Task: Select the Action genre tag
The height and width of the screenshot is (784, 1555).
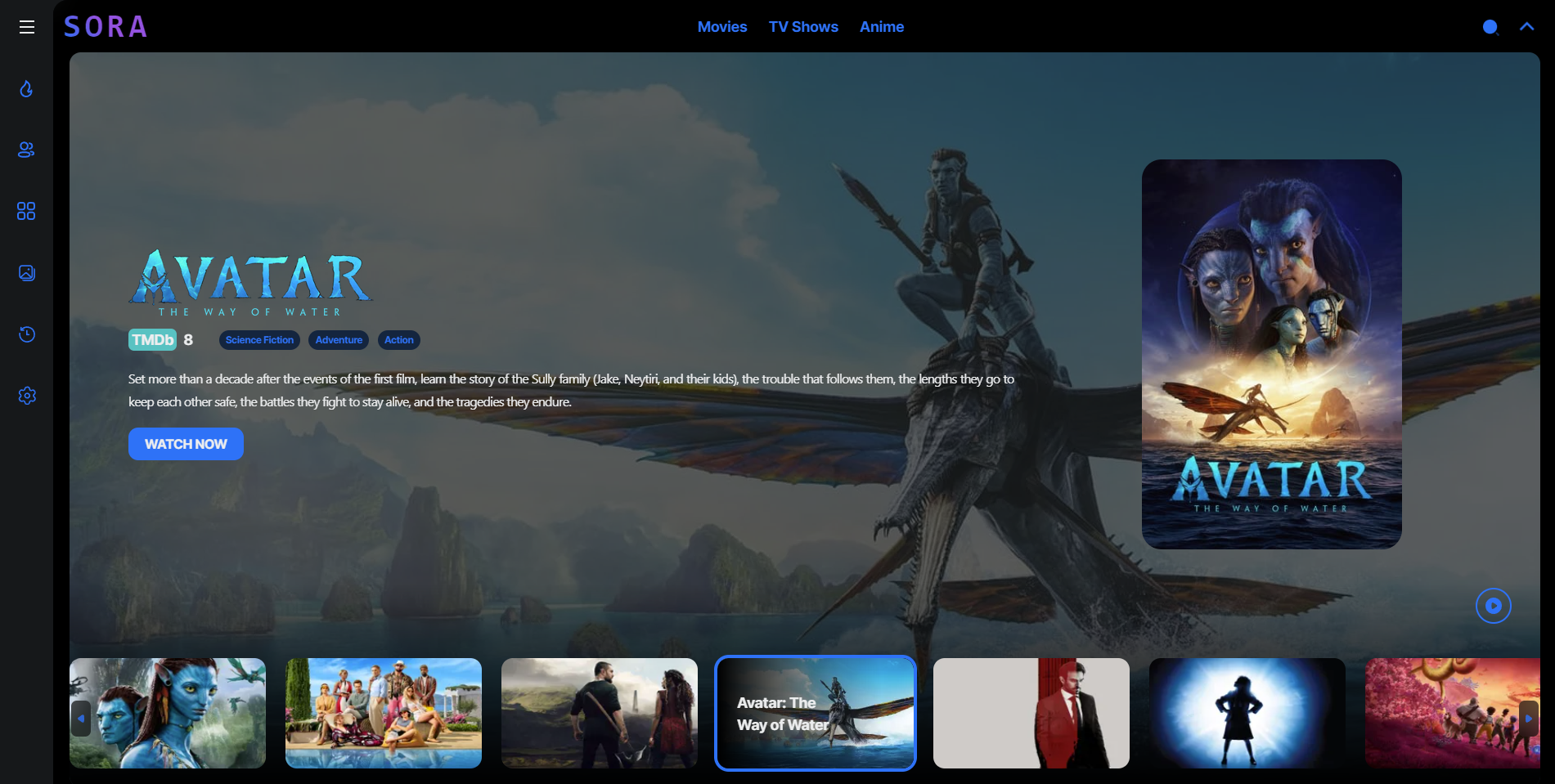Action: pyautogui.click(x=399, y=340)
